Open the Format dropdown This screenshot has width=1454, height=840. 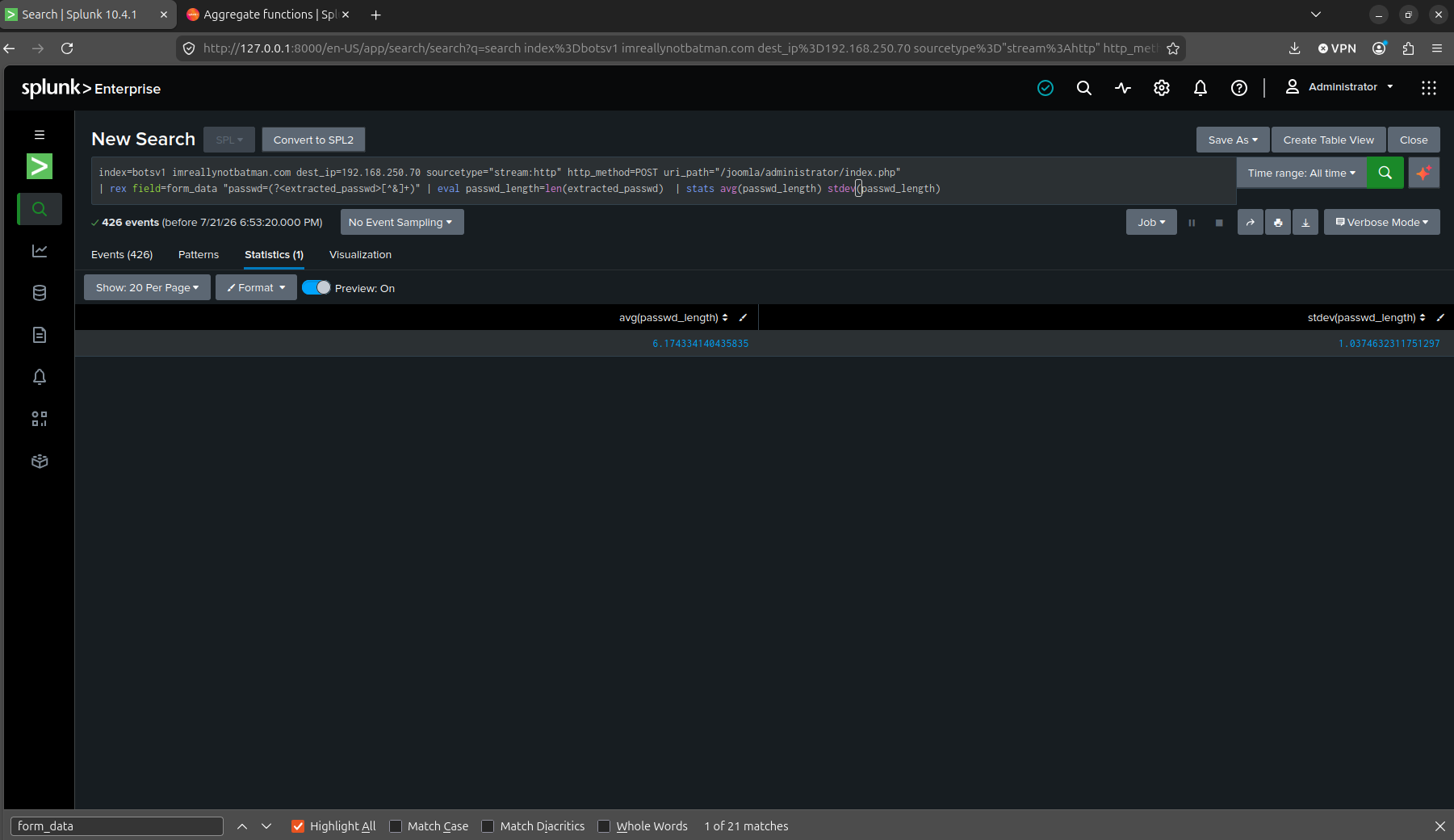(x=256, y=287)
